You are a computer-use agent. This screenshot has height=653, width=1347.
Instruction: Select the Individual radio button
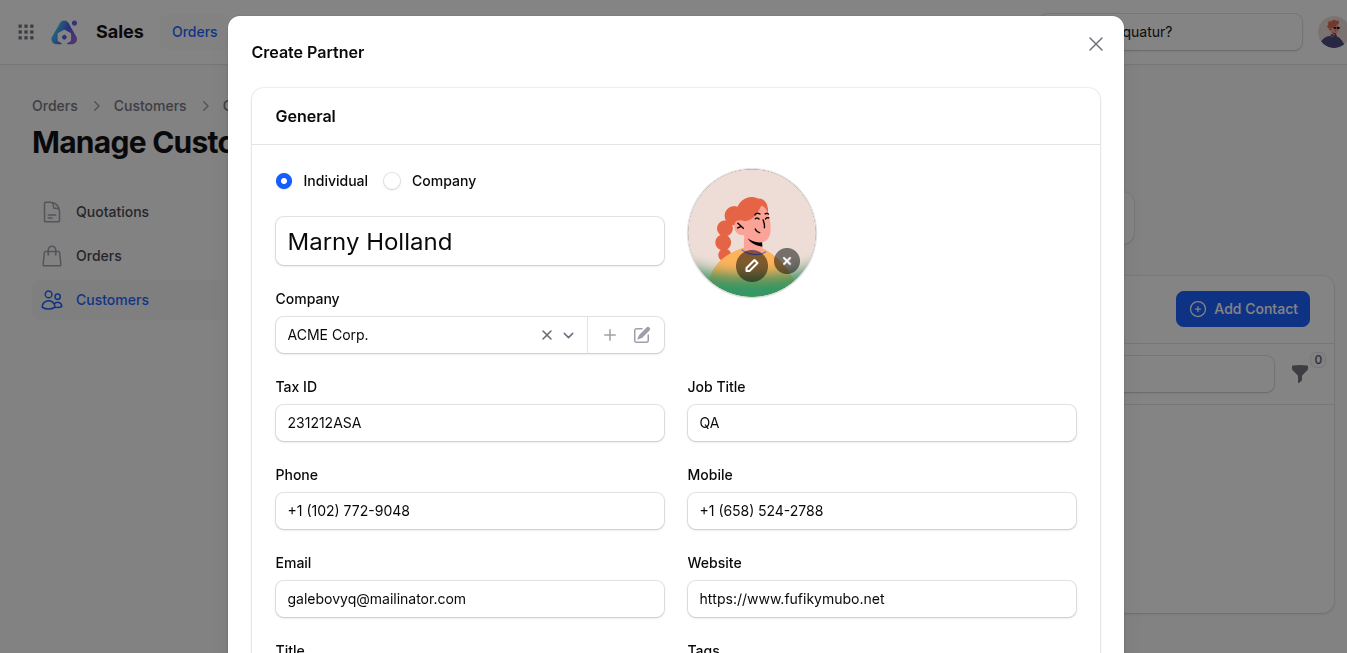tap(283, 181)
